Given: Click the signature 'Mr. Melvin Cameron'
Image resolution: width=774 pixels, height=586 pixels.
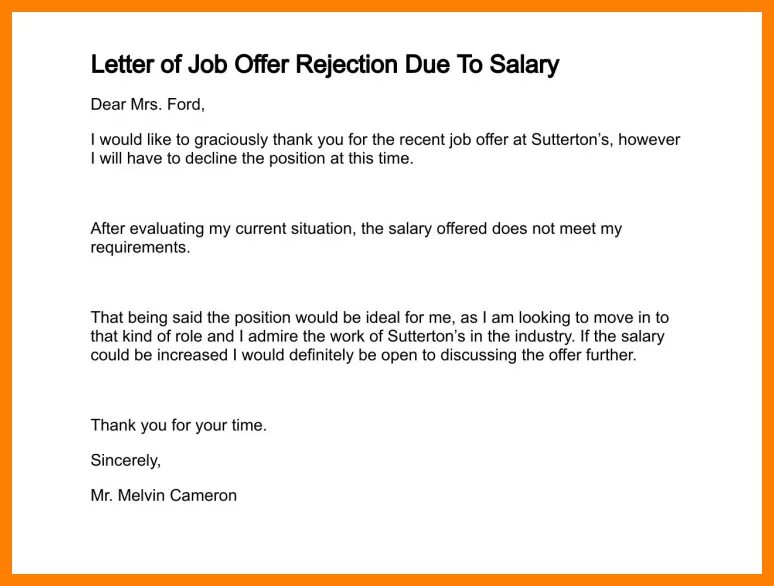Looking at the screenshot, I should pyautogui.click(x=164, y=496).
